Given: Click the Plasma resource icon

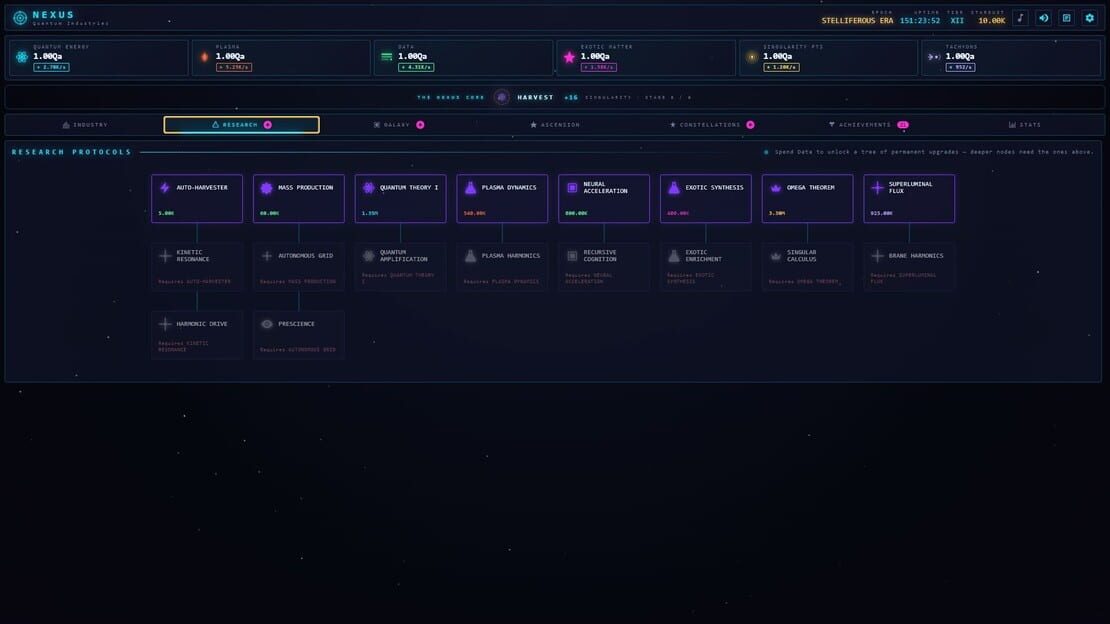Looking at the screenshot, I should (x=205, y=57).
